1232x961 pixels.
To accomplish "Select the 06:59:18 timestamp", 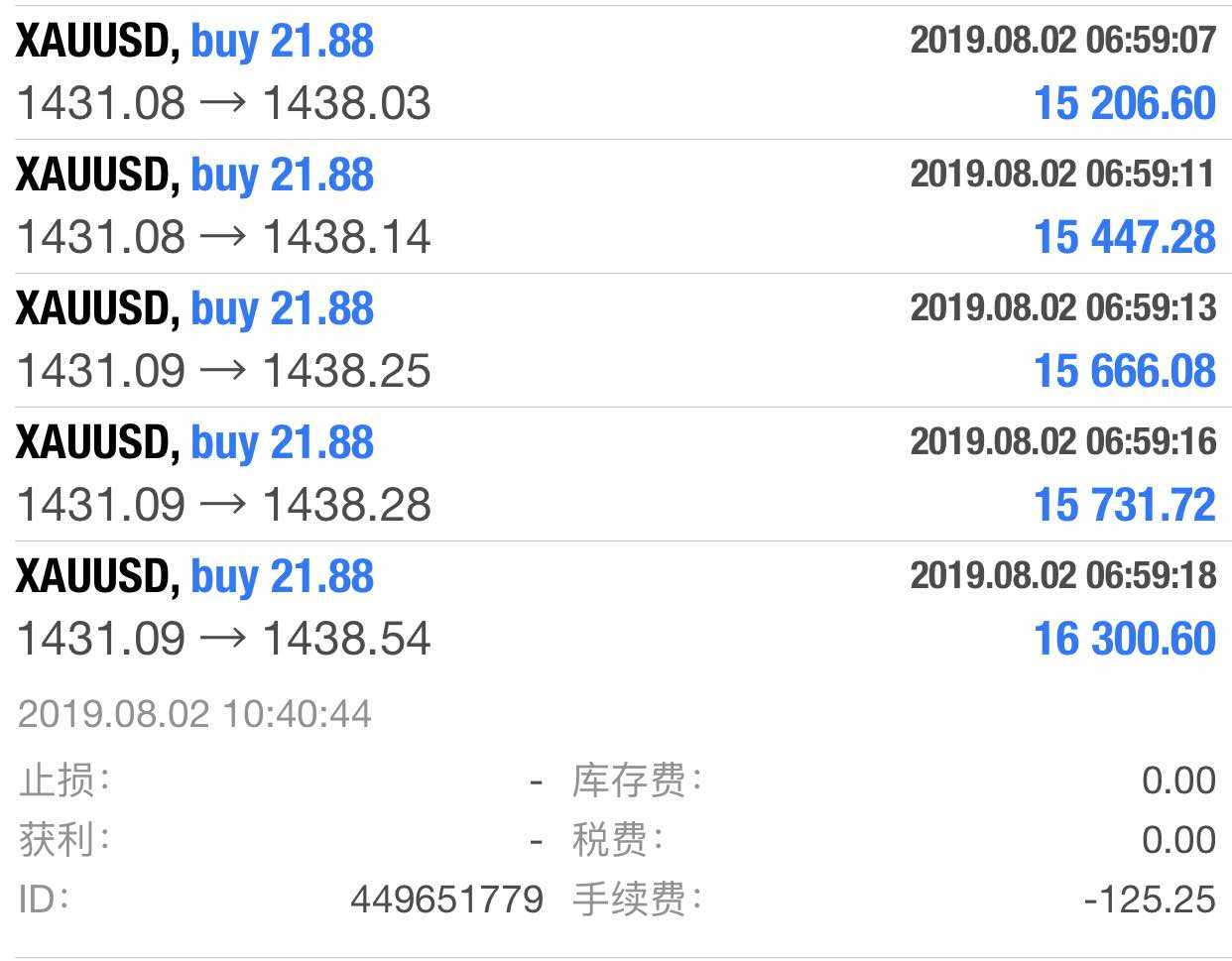I will click(x=1062, y=575).
